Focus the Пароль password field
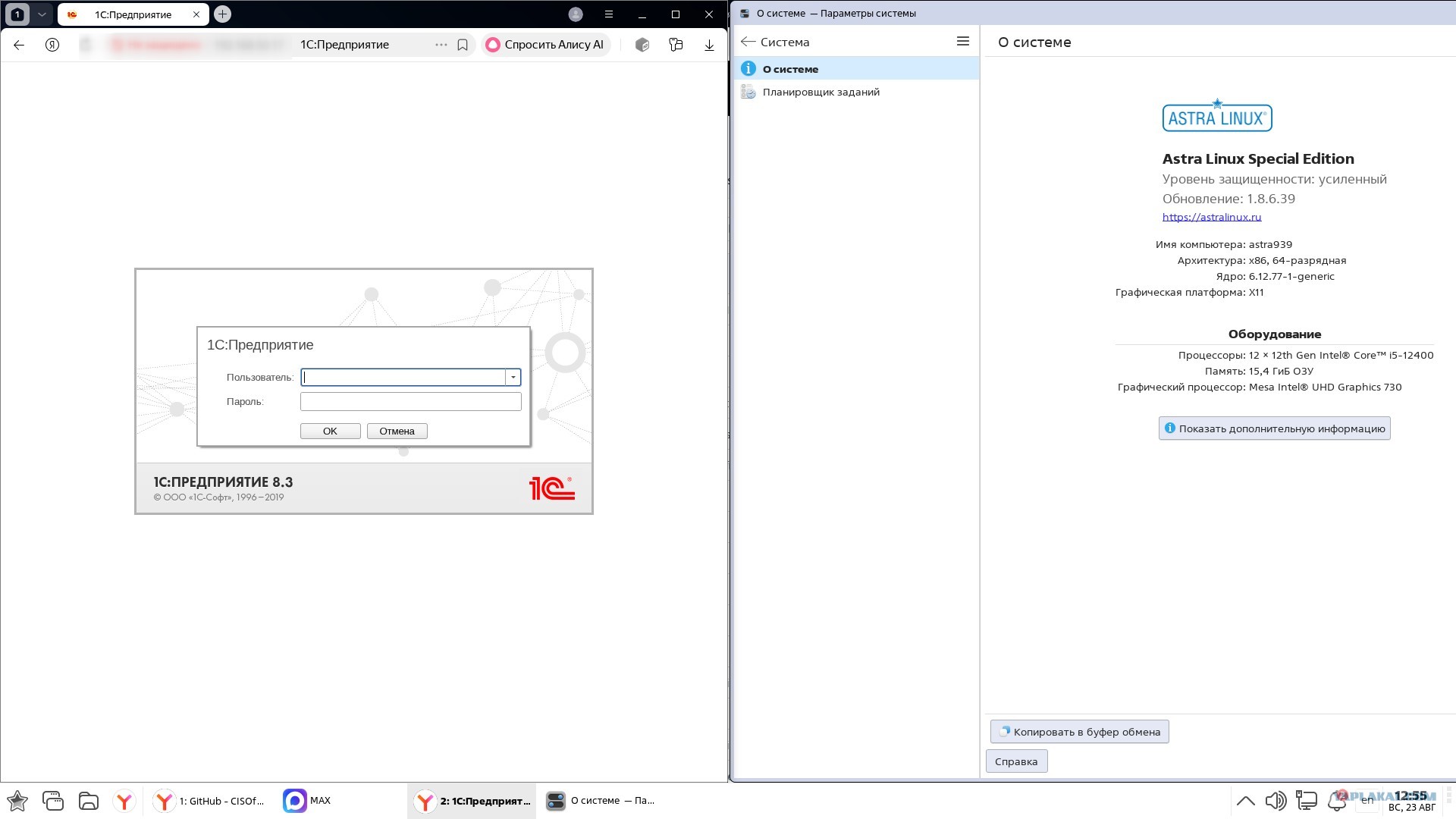The image size is (1456, 819). [x=411, y=401]
